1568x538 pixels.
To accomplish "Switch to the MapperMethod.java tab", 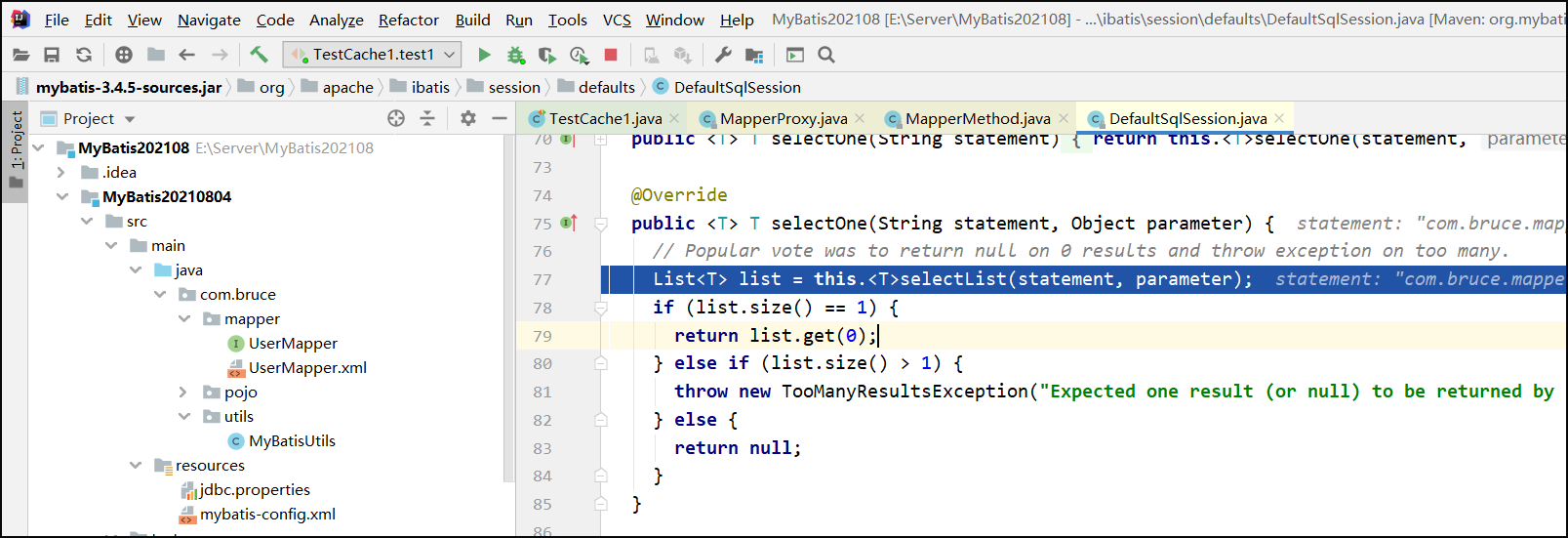I will [x=979, y=118].
